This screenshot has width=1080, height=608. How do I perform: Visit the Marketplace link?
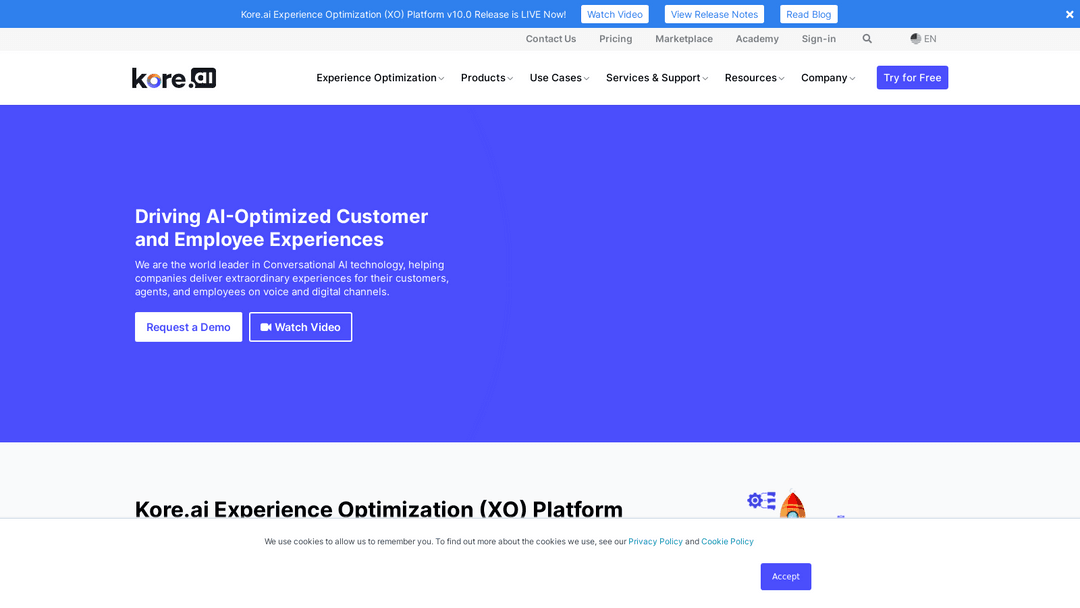(684, 39)
